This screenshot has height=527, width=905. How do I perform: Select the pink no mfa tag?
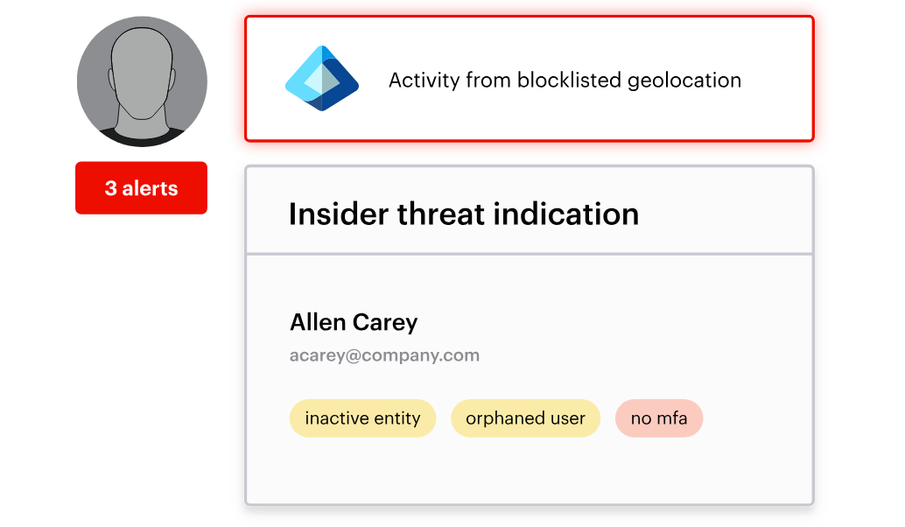click(x=659, y=418)
